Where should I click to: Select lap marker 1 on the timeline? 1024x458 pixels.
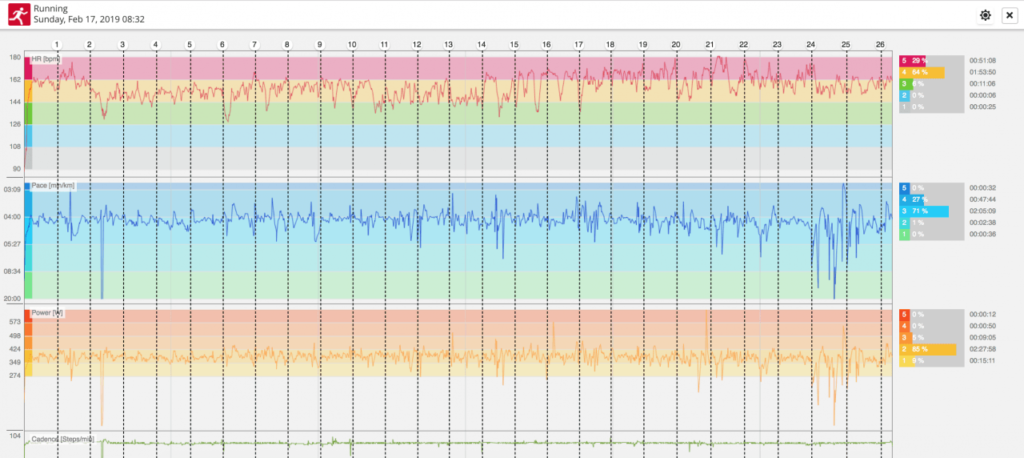[x=57, y=45]
